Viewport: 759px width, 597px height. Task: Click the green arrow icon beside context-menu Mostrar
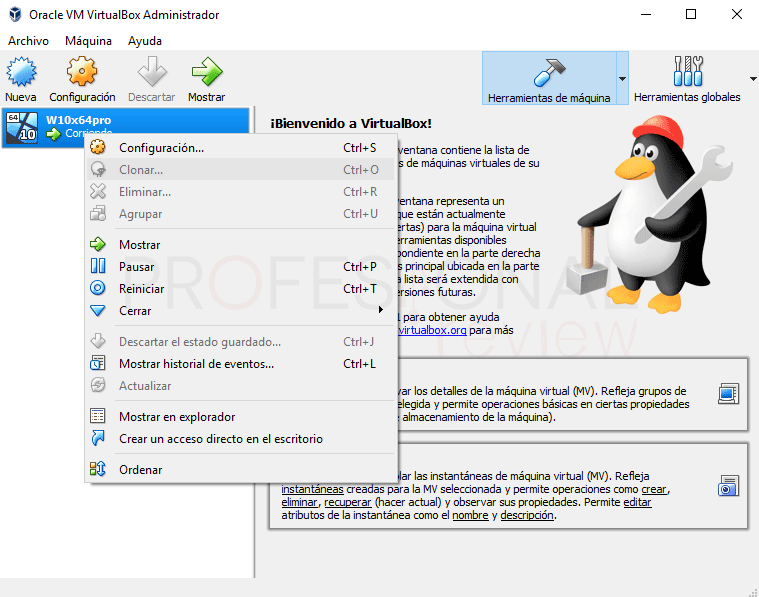coord(98,244)
